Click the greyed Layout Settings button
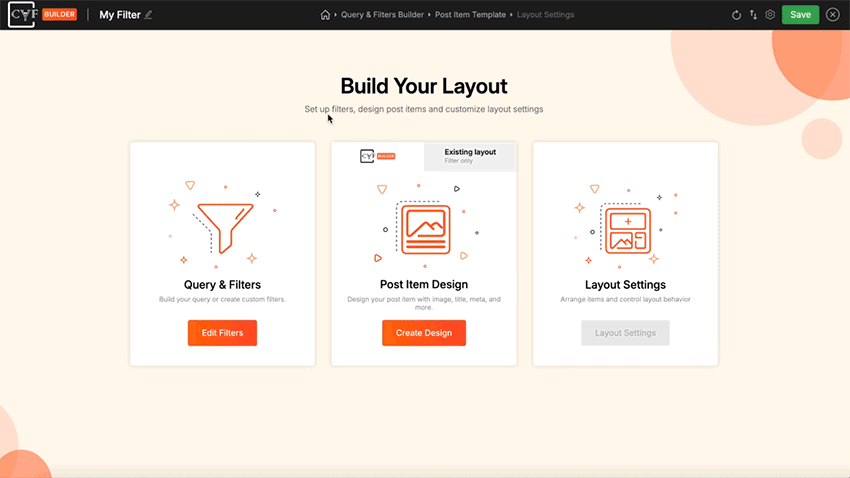850x478 pixels. coord(626,333)
